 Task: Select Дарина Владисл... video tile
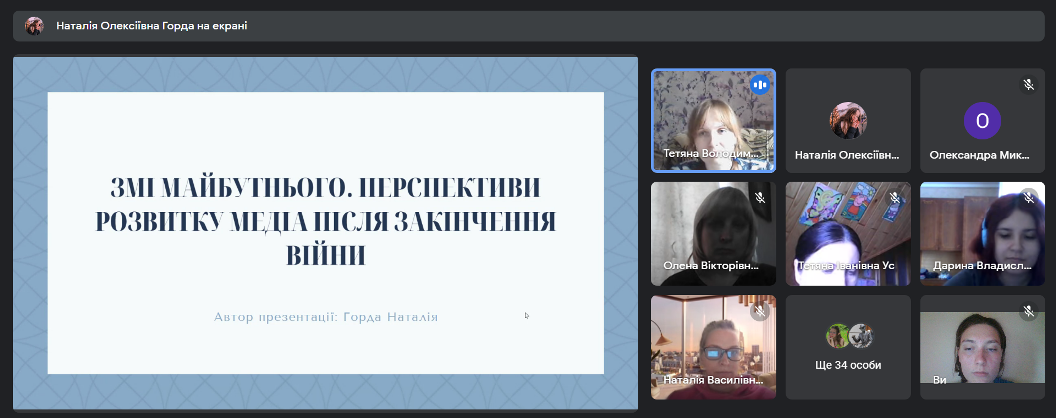(983, 234)
